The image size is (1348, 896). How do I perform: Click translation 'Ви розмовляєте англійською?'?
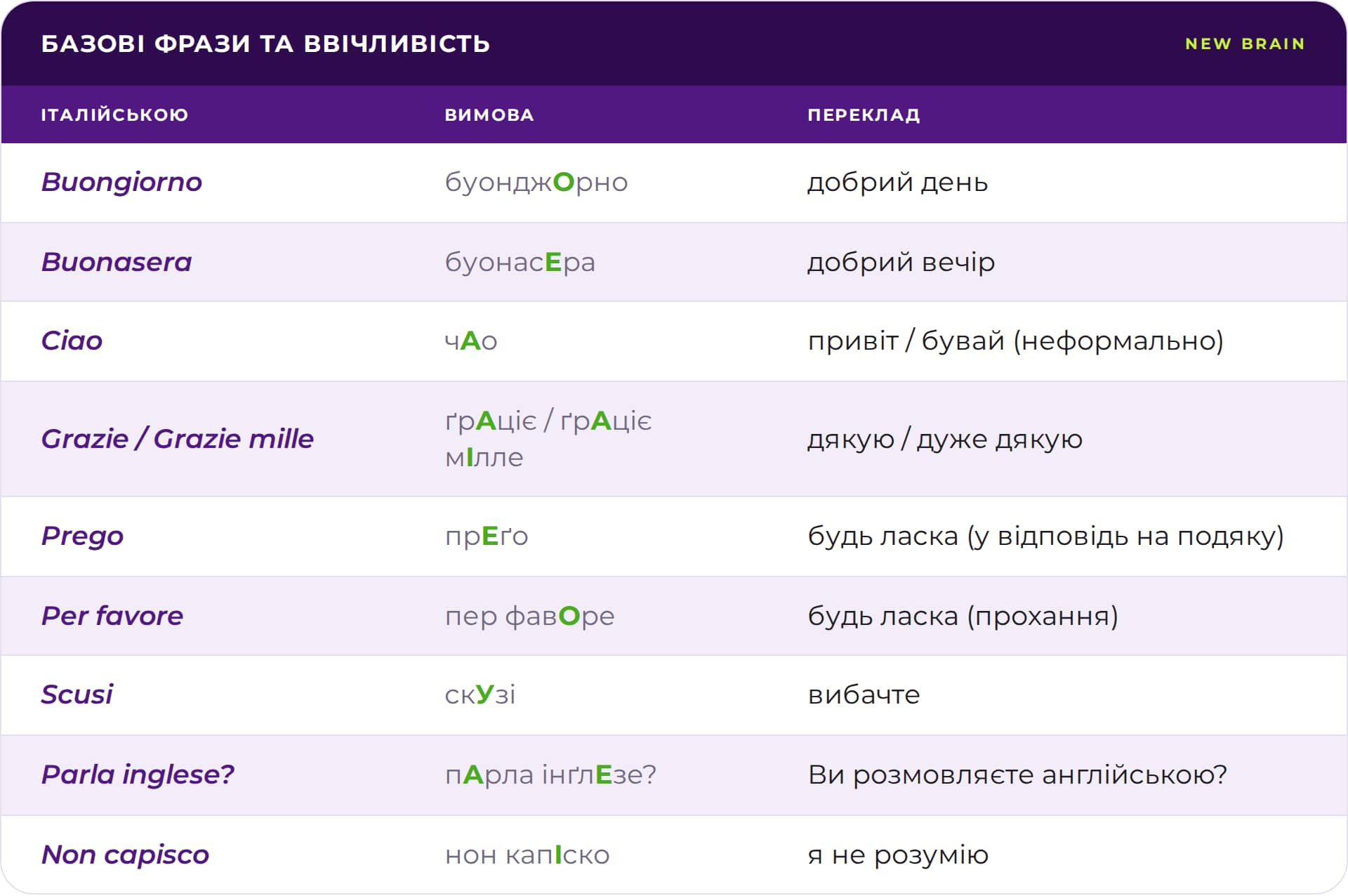click(x=1017, y=775)
